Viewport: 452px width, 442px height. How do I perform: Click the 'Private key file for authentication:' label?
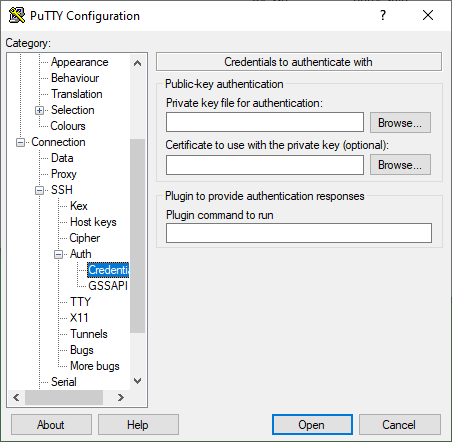(244, 103)
